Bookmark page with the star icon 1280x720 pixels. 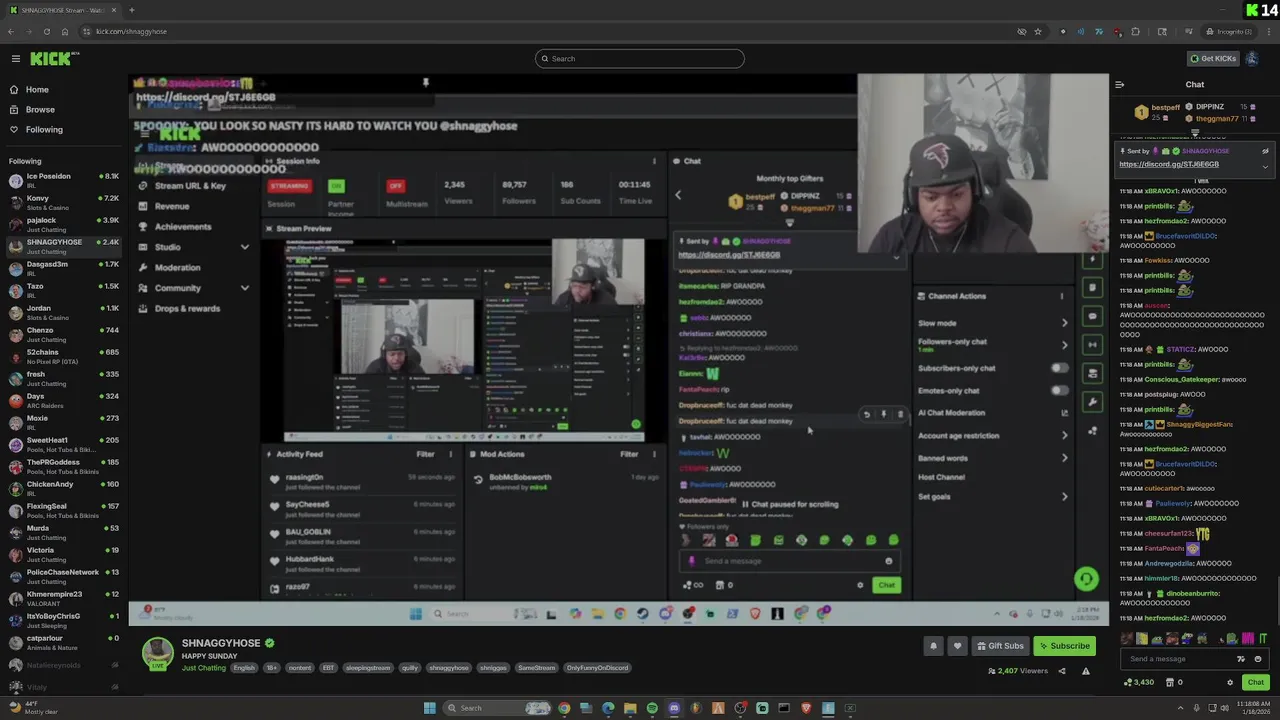[x=1038, y=31]
